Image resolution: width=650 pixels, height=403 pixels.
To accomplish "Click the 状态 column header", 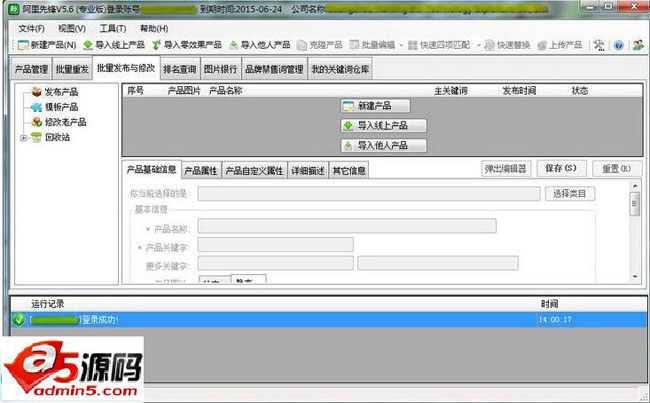I will point(580,90).
